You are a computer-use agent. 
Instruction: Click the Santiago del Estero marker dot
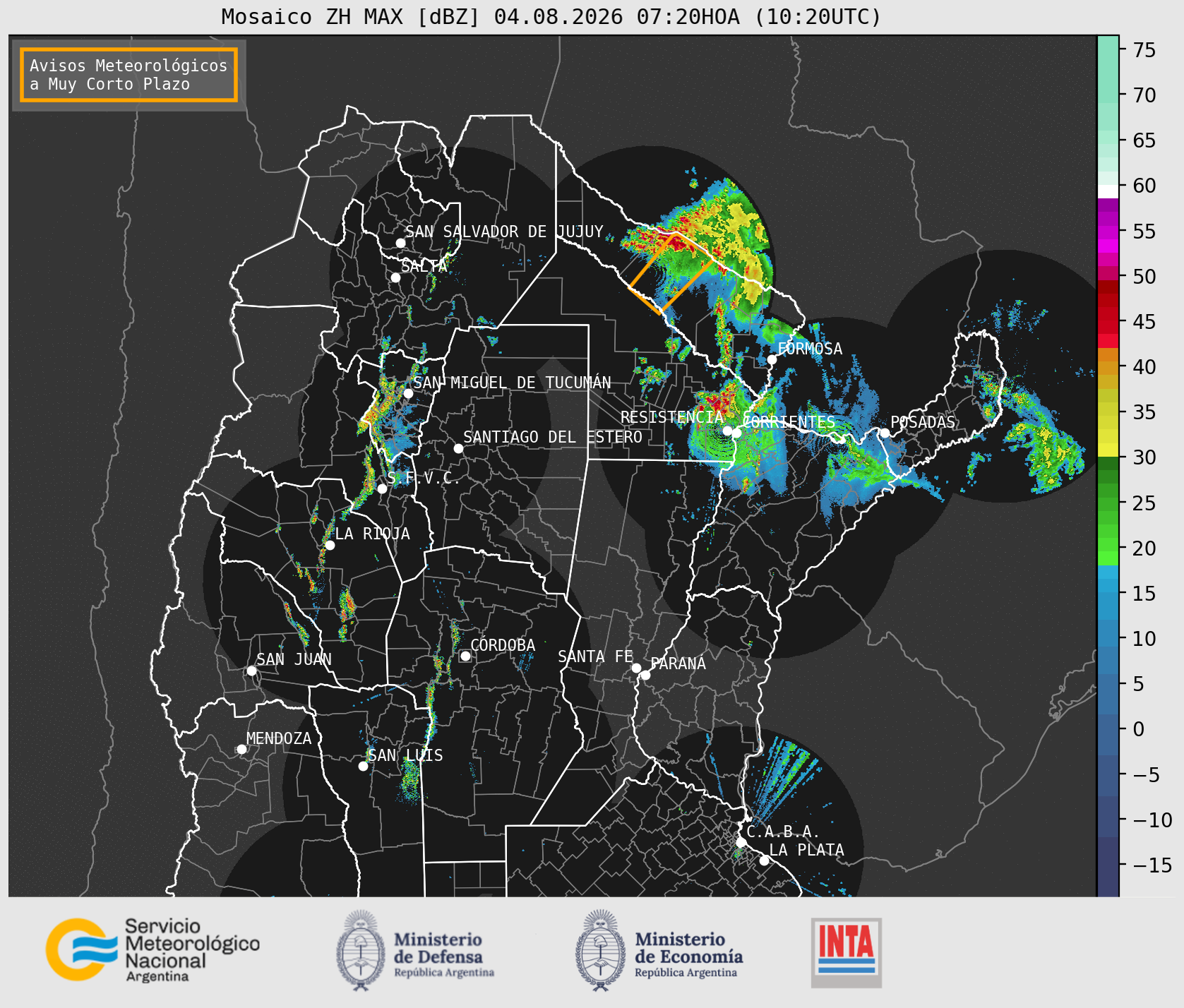[458, 448]
